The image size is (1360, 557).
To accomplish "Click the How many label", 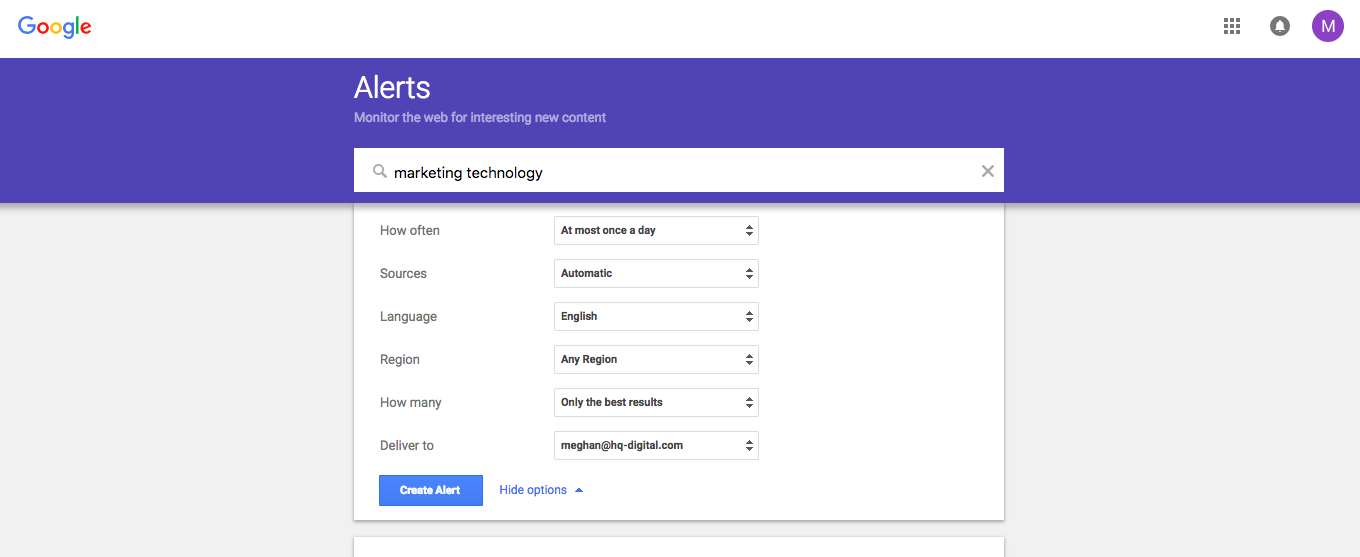I will (410, 402).
